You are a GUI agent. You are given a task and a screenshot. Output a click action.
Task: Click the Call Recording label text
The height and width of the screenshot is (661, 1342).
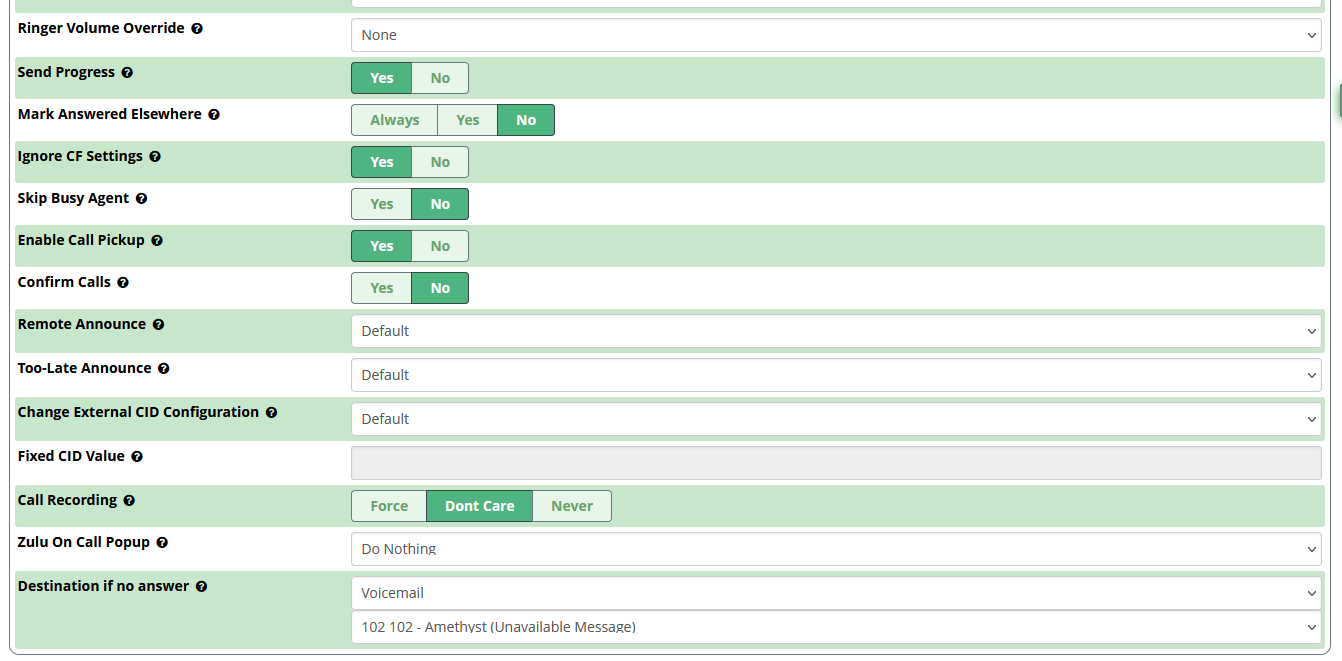pyautogui.click(x=67, y=500)
